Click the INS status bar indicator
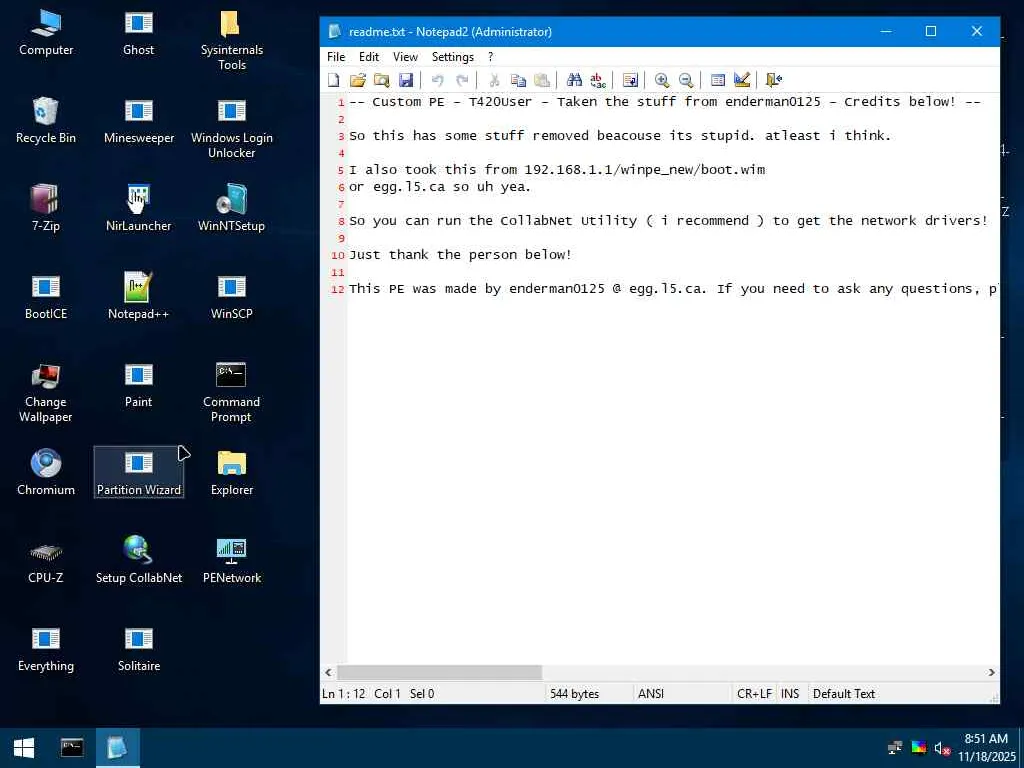The width and height of the screenshot is (1024, 768). pyautogui.click(x=790, y=694)
